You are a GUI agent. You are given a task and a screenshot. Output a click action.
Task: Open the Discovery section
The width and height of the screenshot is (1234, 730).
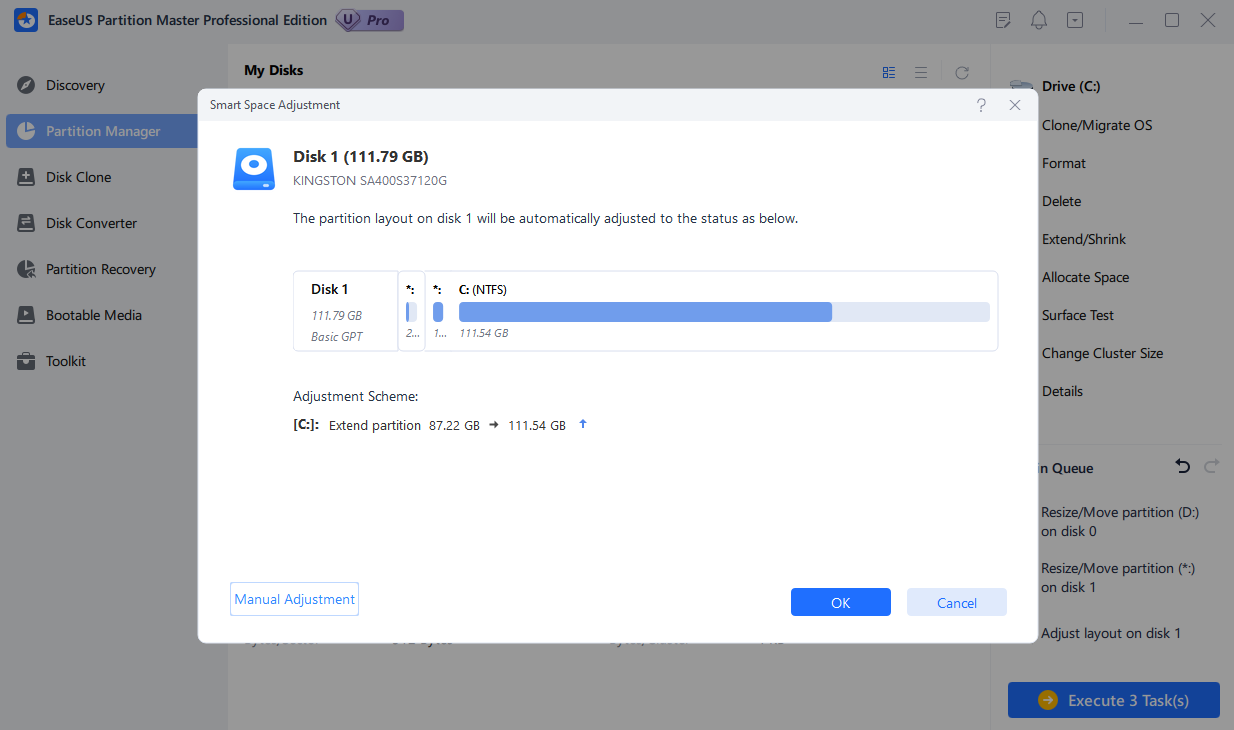click(x=75, y=86)
